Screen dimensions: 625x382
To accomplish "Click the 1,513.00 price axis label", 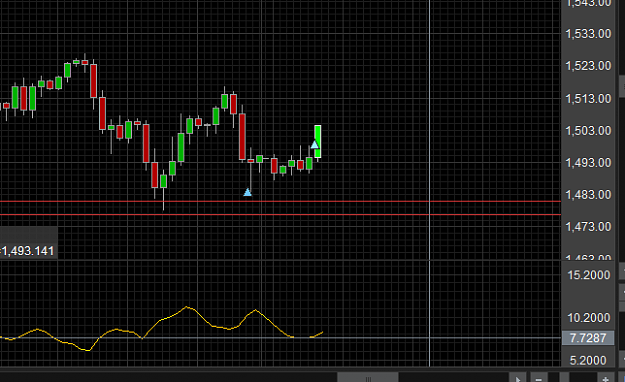I will pos(588,98).
